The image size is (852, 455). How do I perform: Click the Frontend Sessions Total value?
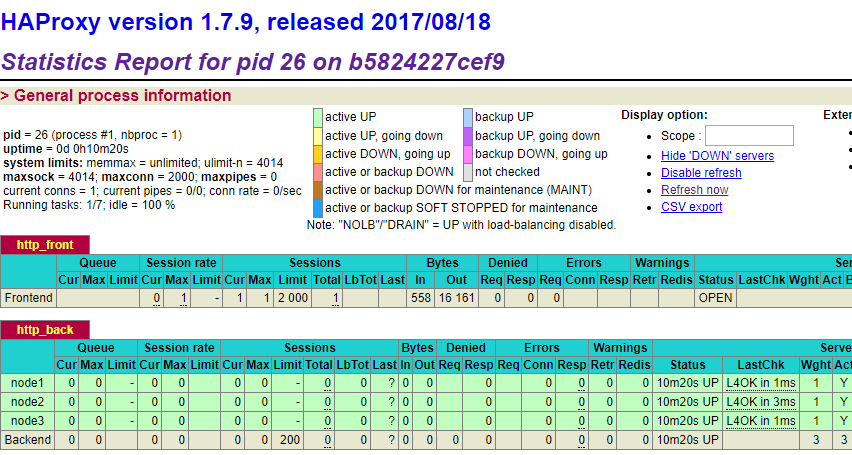pyautogui.click(x=335, y=298)
